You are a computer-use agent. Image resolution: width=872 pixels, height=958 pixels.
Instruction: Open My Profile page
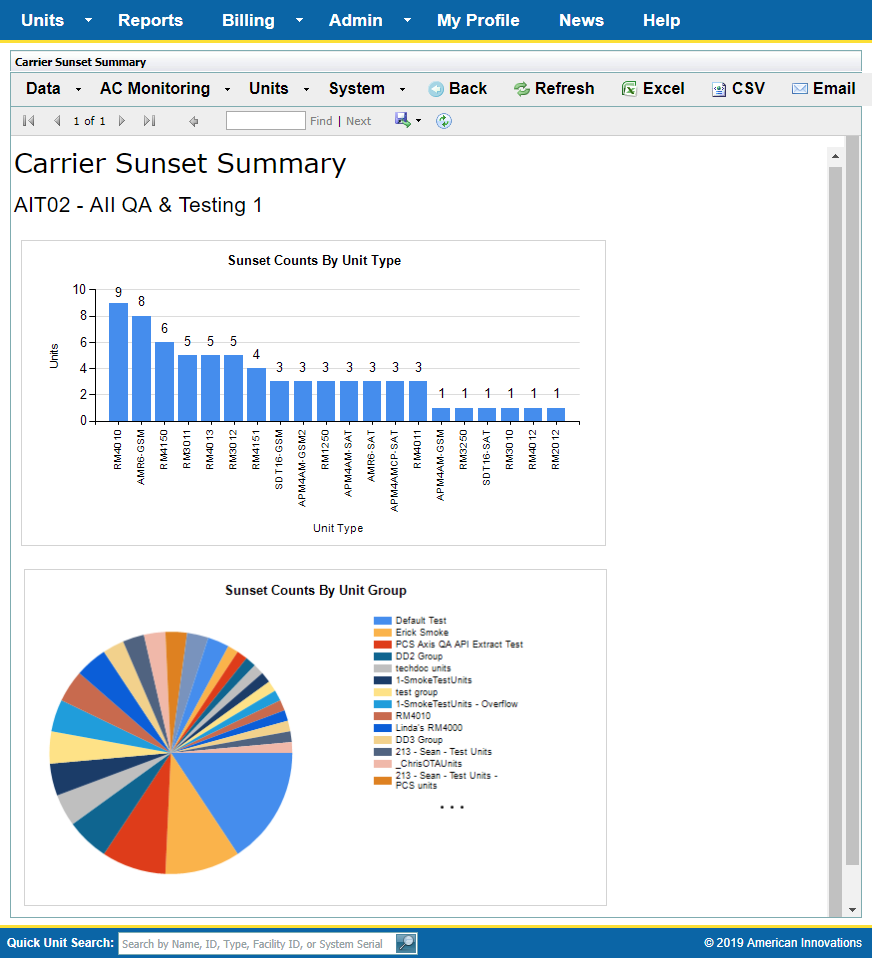[478, 21]
